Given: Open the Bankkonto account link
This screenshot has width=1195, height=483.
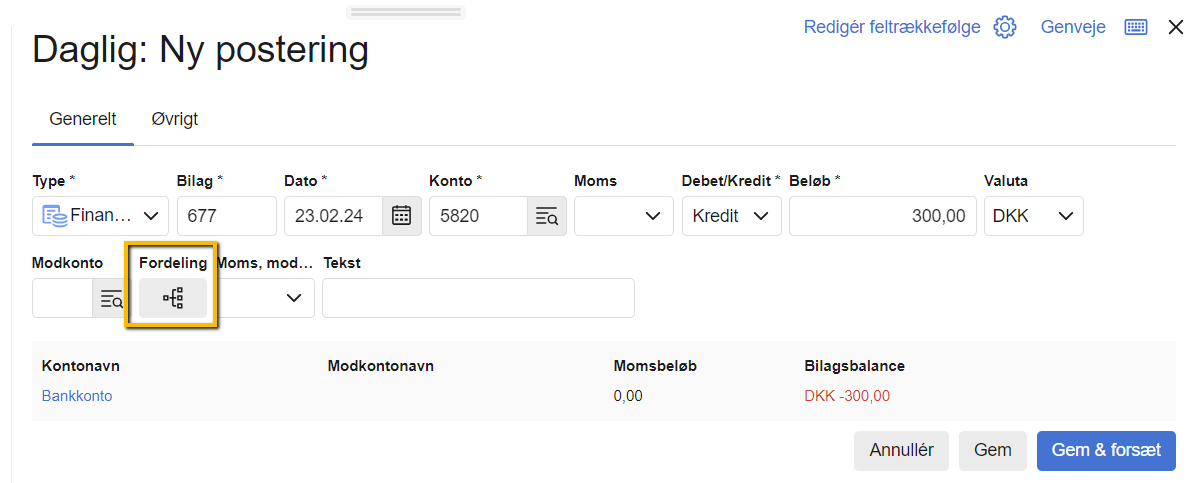Looking at the screenshot, I should (77, 396).
